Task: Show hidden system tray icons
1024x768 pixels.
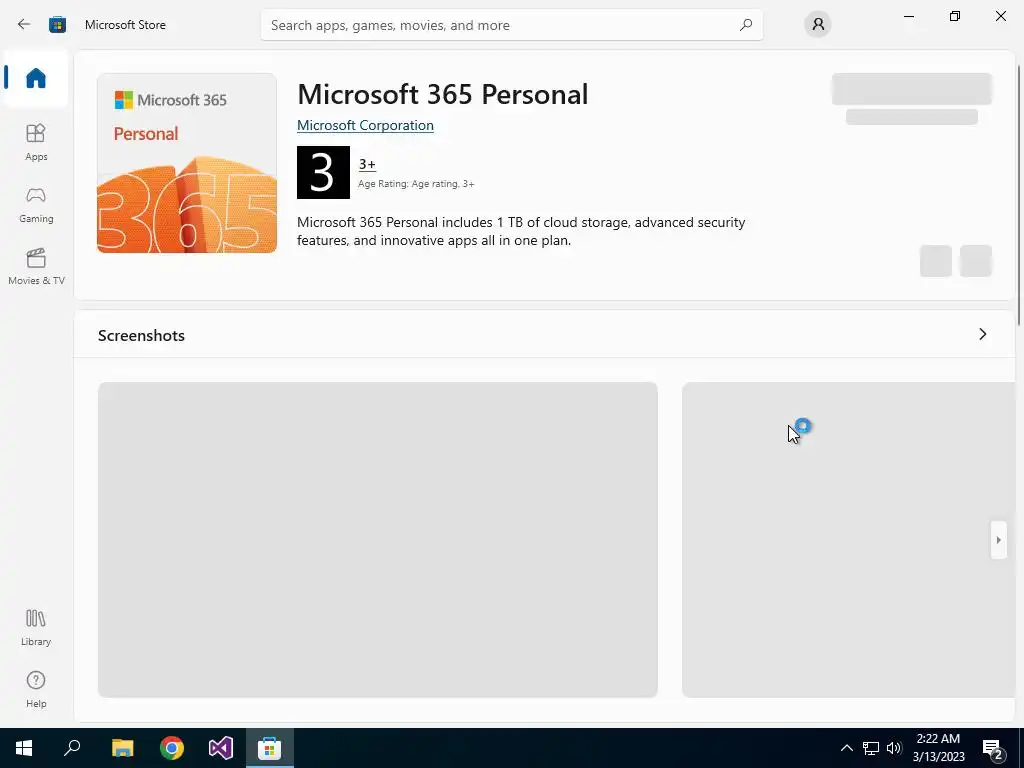Action: tap(846, 748)
